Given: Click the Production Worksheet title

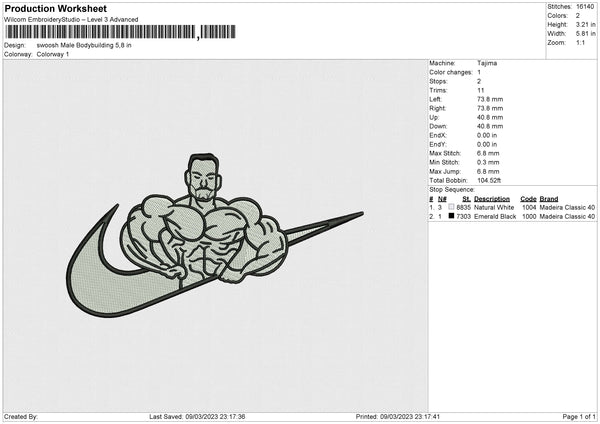Looking at the screenshot, I should (55, 8).
